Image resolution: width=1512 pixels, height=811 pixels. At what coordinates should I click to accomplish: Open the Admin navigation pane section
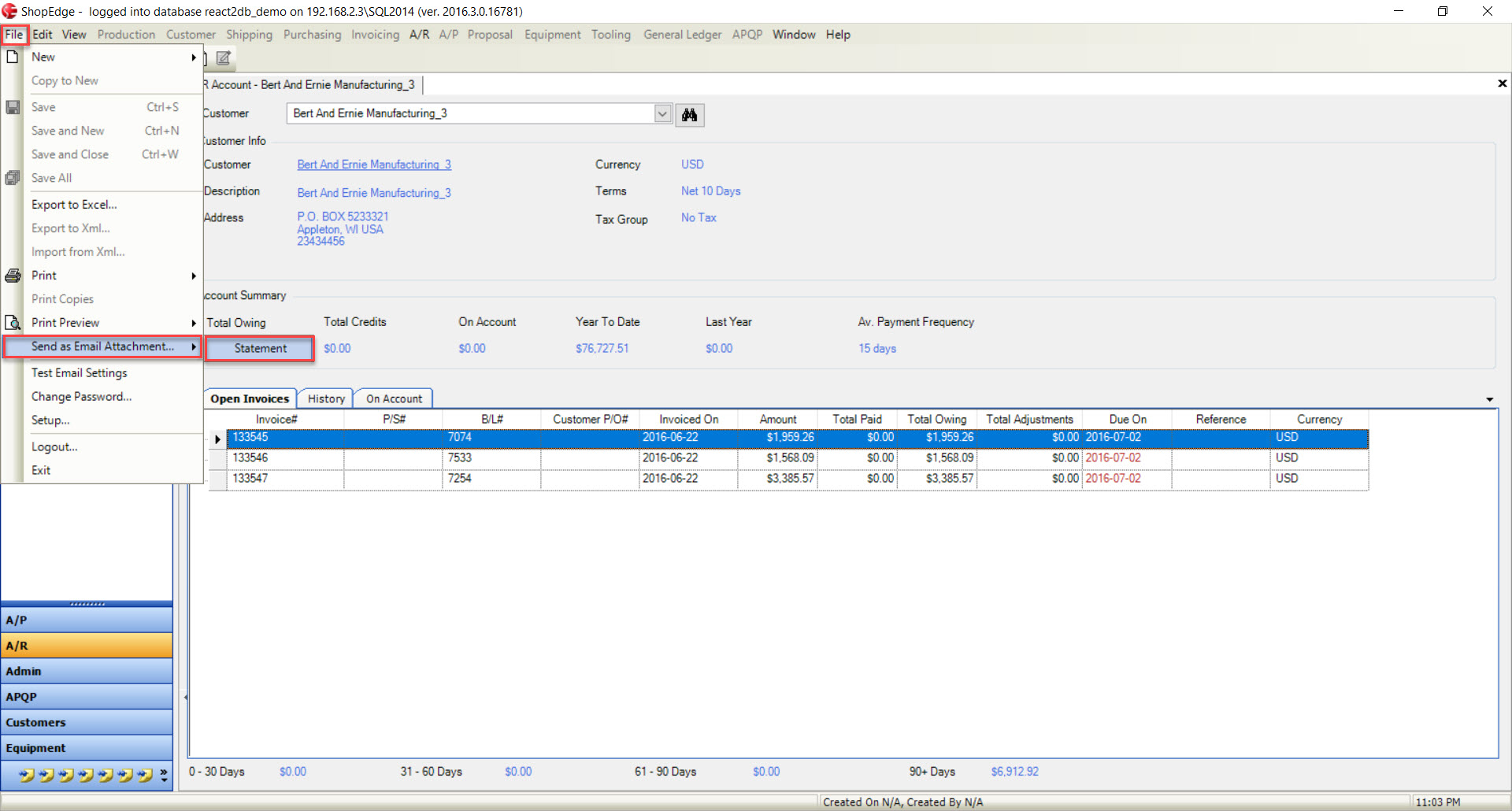pos(87,672)
